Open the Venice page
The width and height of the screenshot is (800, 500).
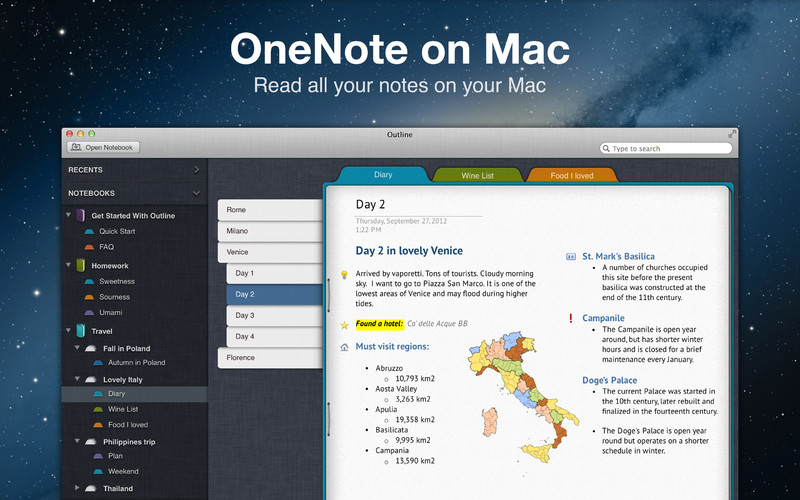(x=270, y=253)
